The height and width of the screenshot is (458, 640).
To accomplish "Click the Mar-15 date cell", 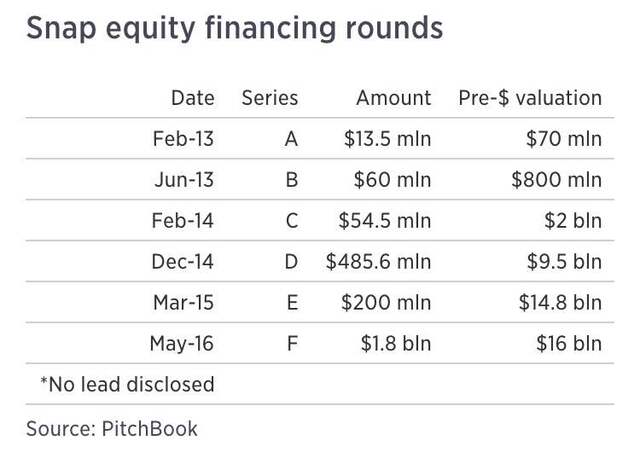I will pyautogui.click(x=184, y=302).
